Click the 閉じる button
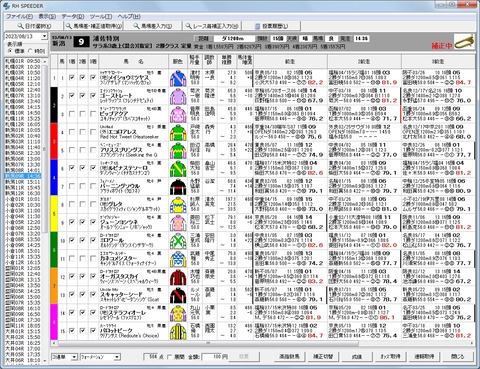 tap(458, 357)
